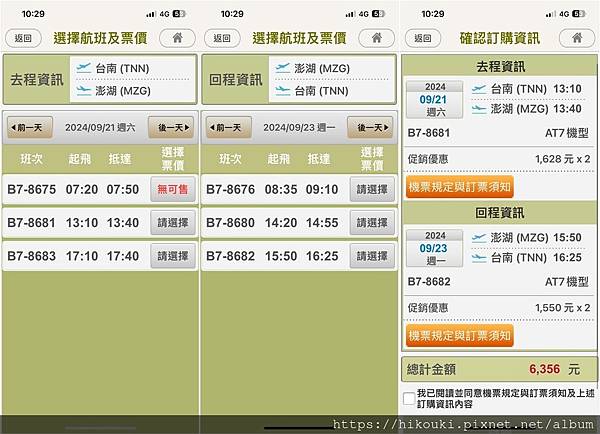Tap plane icon beside 台南 (TNN) 13:10
Screen dimensions: 600x434
pyautogui.click(x=479, y=89)
